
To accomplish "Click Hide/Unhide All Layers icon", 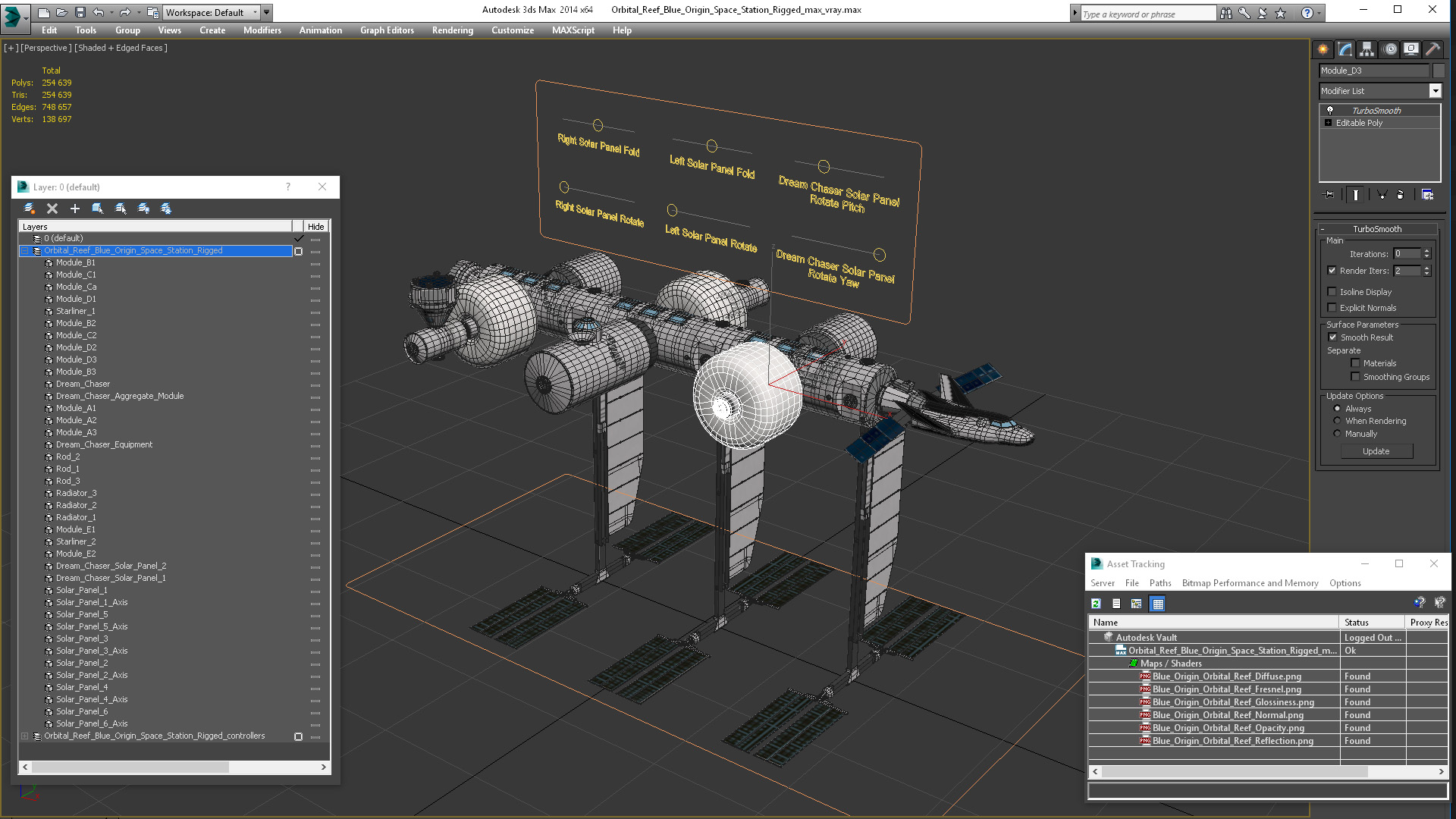I will click(x=143, y=209).
